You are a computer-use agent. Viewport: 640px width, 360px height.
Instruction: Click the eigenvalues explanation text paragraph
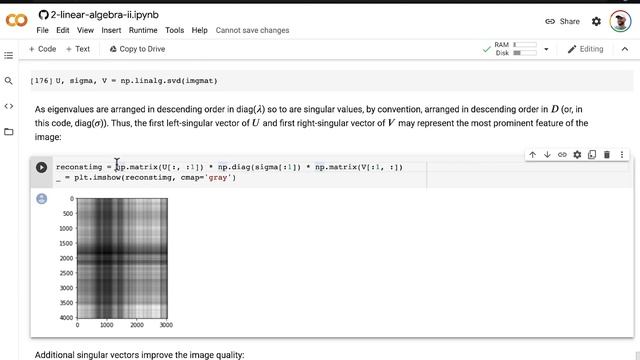(311, 123)
